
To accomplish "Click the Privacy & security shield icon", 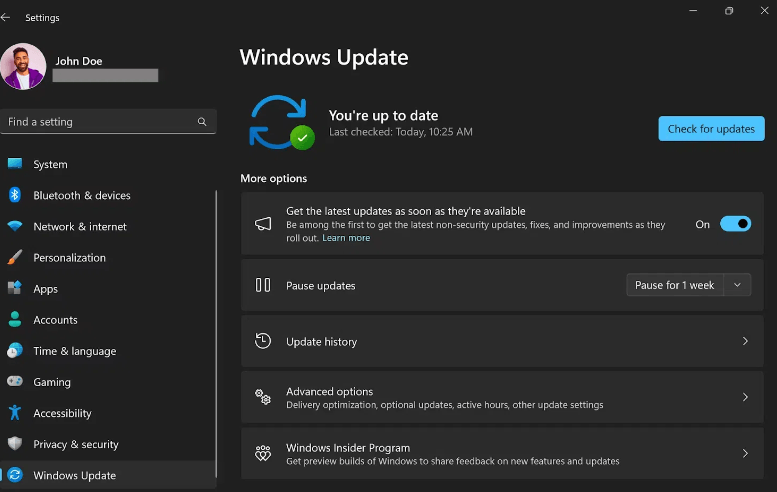I will (15, 444).
